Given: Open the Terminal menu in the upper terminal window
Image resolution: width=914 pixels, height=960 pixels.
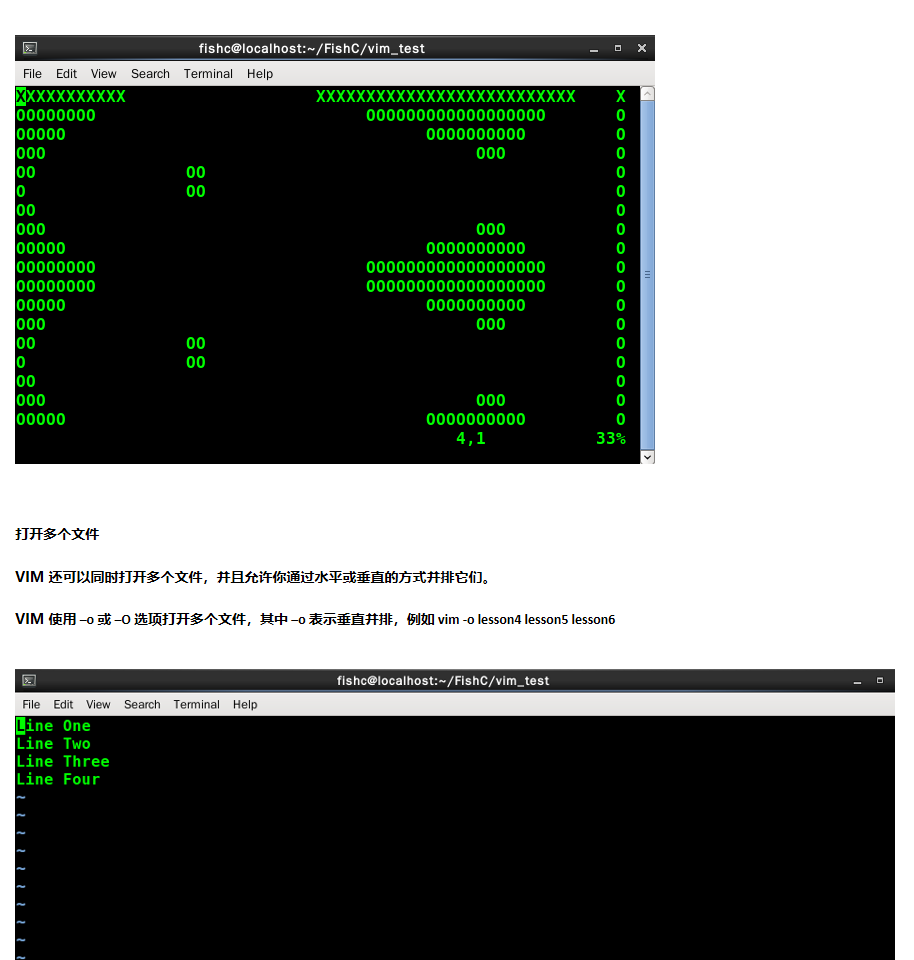Looking at the screenshot, I should [x=208, y=74].
